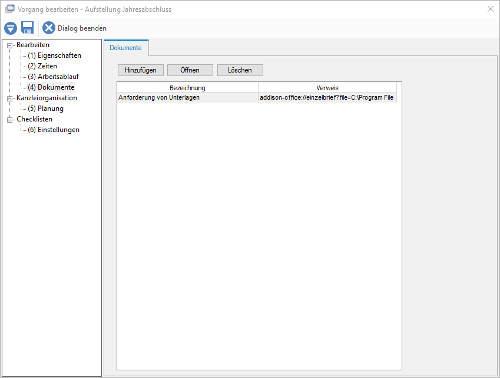Select (4) Dokumente tree entry
Screen dimensions: 500x378
[x=51, y=87]
